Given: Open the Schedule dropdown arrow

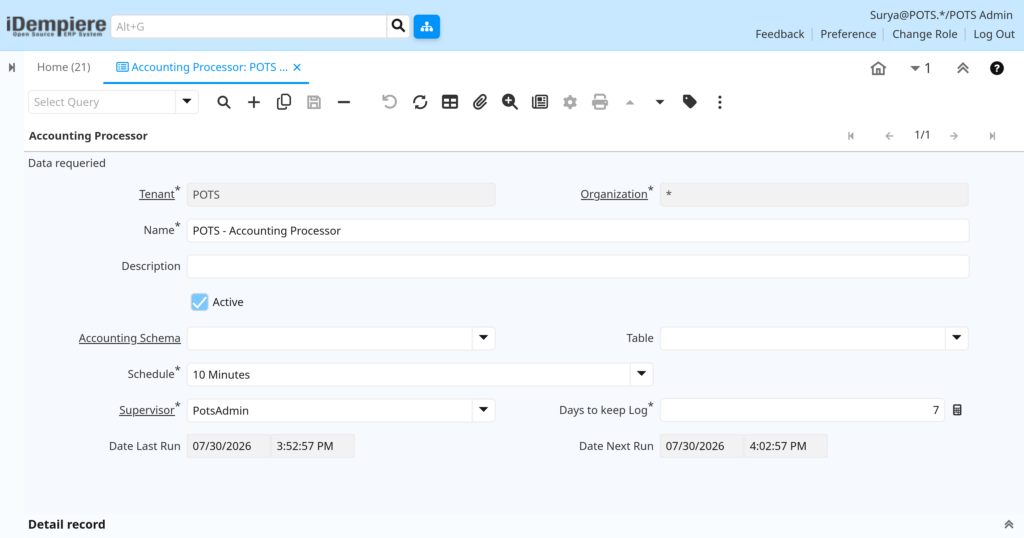Looking at the screenshot, I should click(641, 374).
